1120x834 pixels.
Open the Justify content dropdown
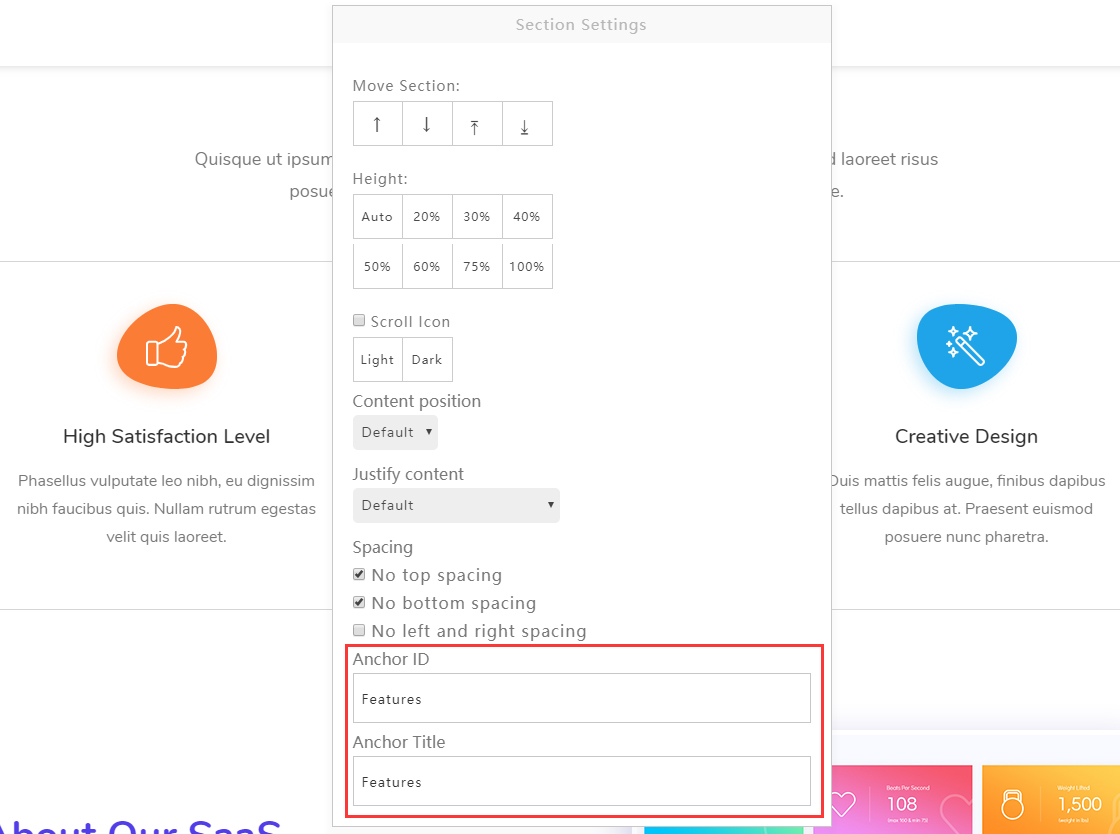tap(456, 505)
